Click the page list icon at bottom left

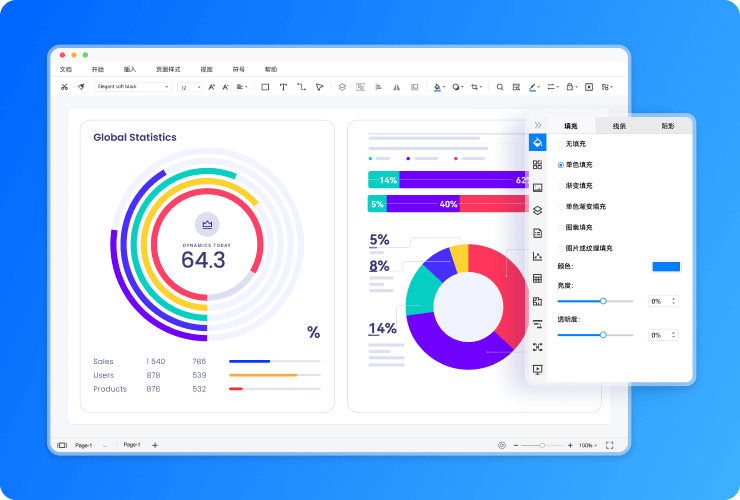point(62,445)
